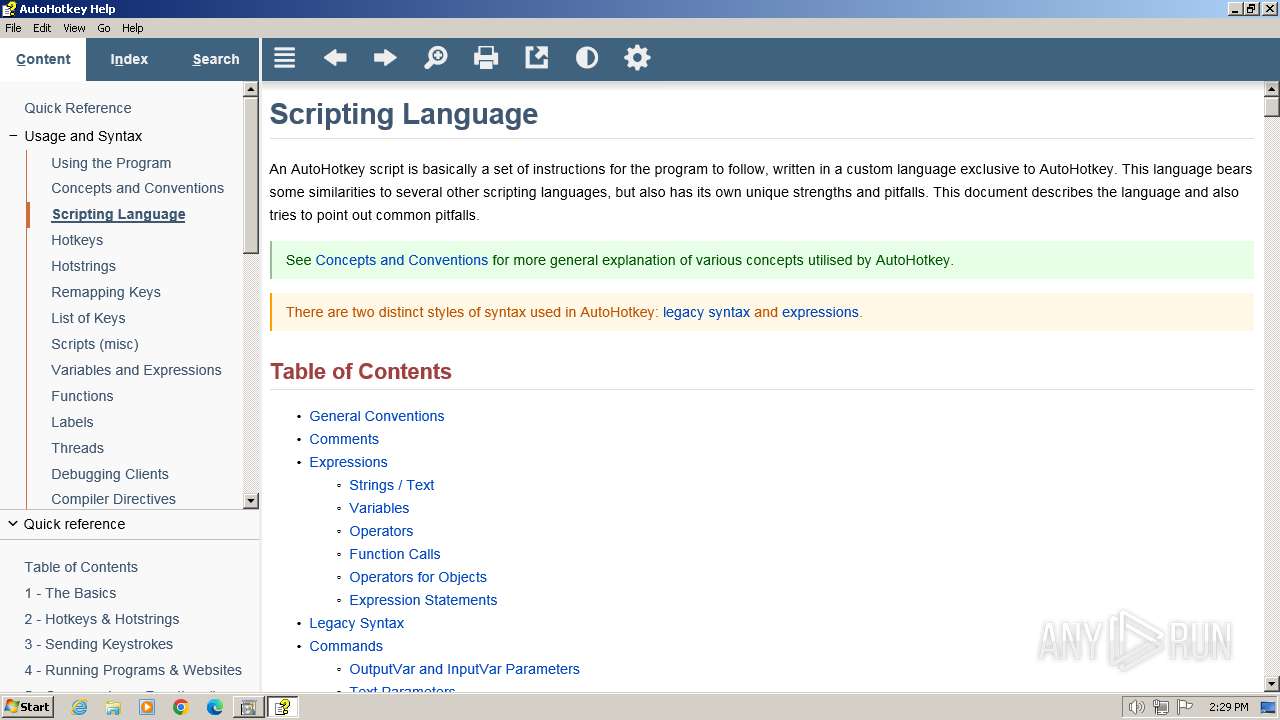Toggle the sidebar with the hamburger icon
The image size is (1280, 720).
(285, 58)
